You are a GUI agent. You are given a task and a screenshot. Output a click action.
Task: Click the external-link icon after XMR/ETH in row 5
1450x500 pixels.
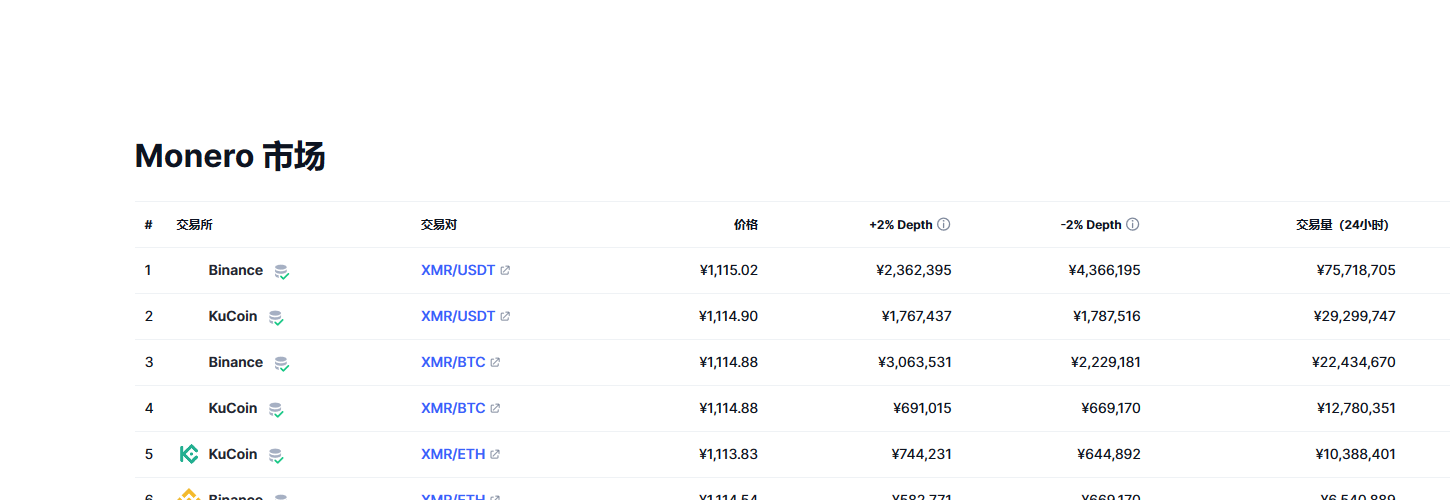tap(495, 455)
